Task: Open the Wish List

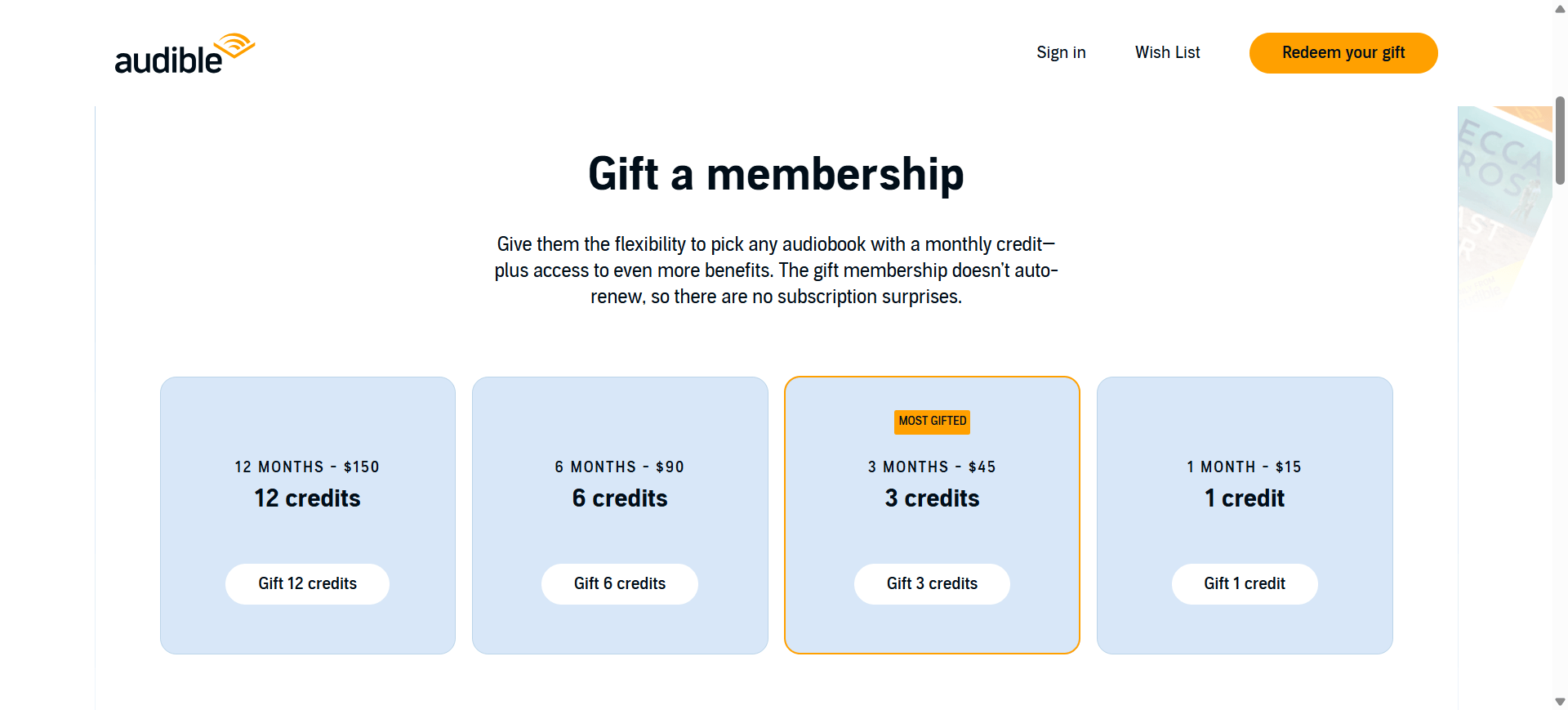Action: [x=1167, y=52]
